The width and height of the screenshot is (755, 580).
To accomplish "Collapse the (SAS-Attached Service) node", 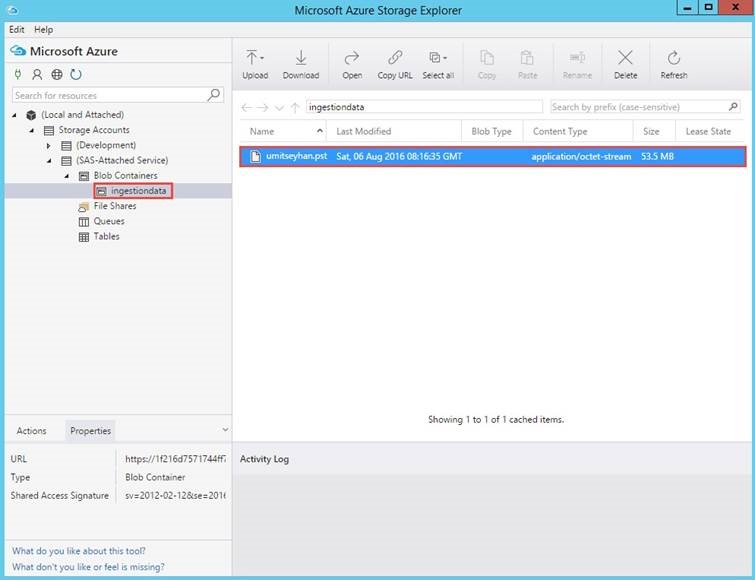I will coord(49,161).
